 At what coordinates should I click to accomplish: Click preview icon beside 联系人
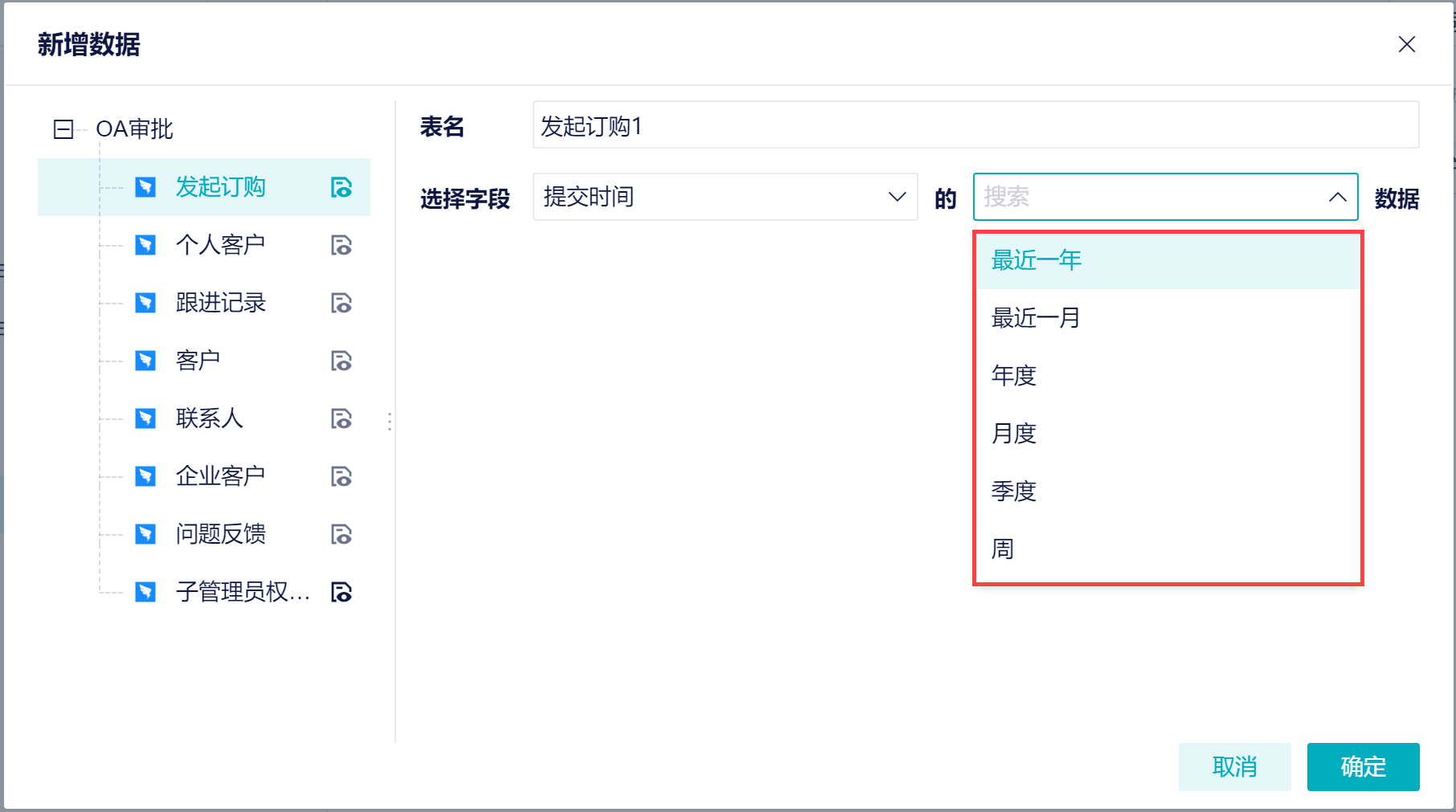pos(342,418)
